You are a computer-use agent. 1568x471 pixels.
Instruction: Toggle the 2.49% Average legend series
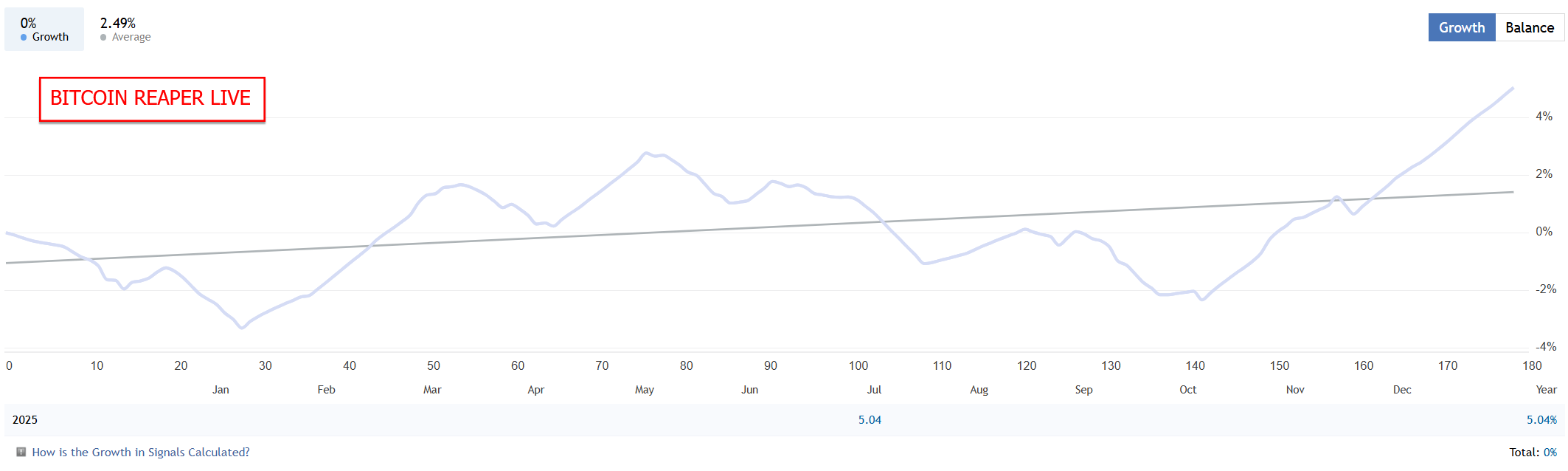pyautogui.click(x=125, y=30)
